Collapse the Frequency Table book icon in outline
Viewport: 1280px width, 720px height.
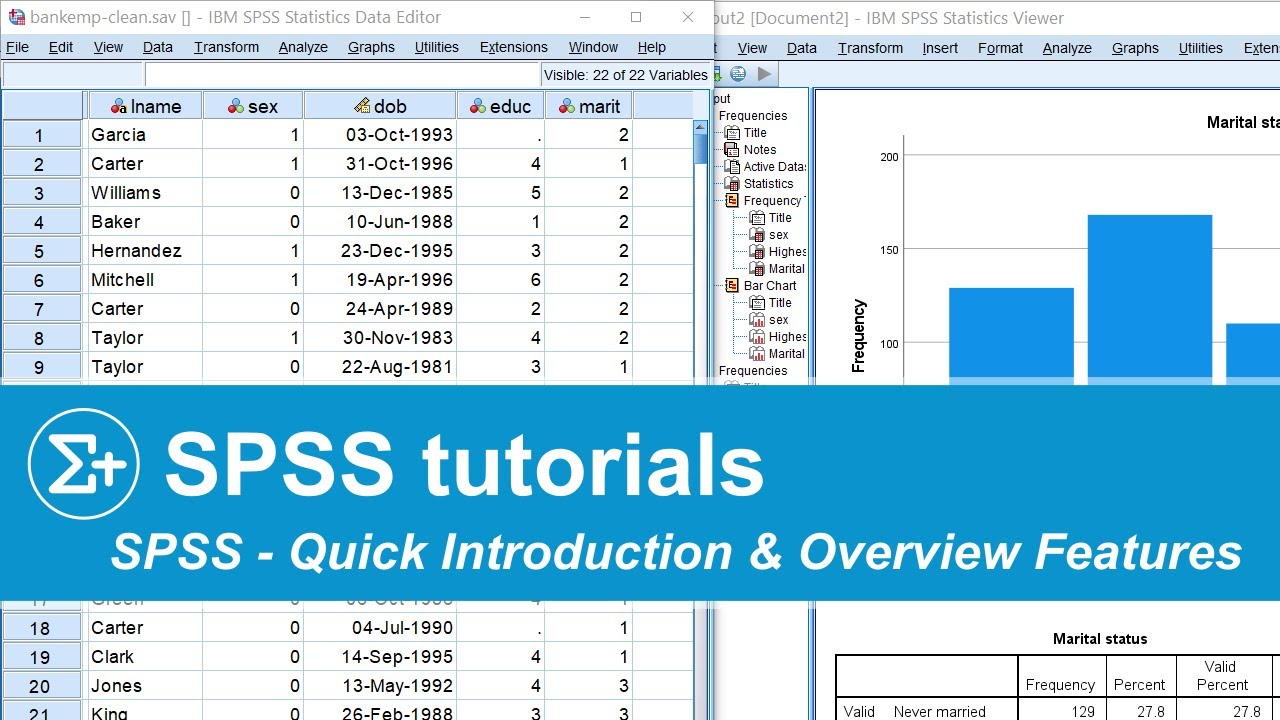[x=732, y=201]
